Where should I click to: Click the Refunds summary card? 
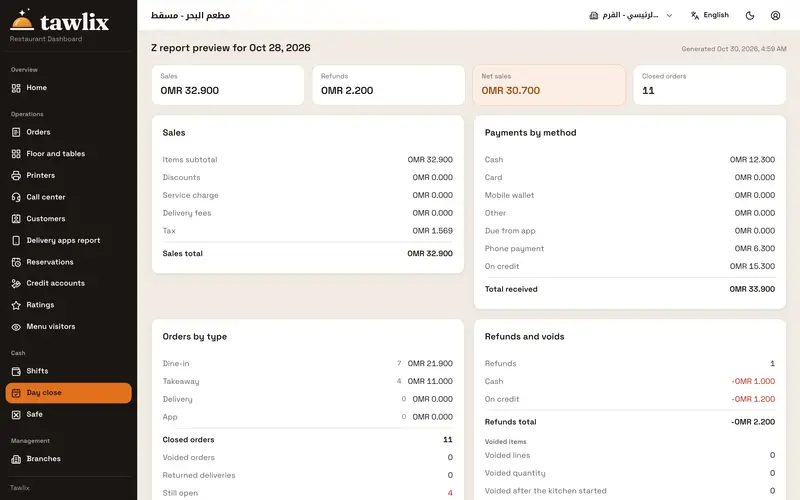click(x=388, y=85)
